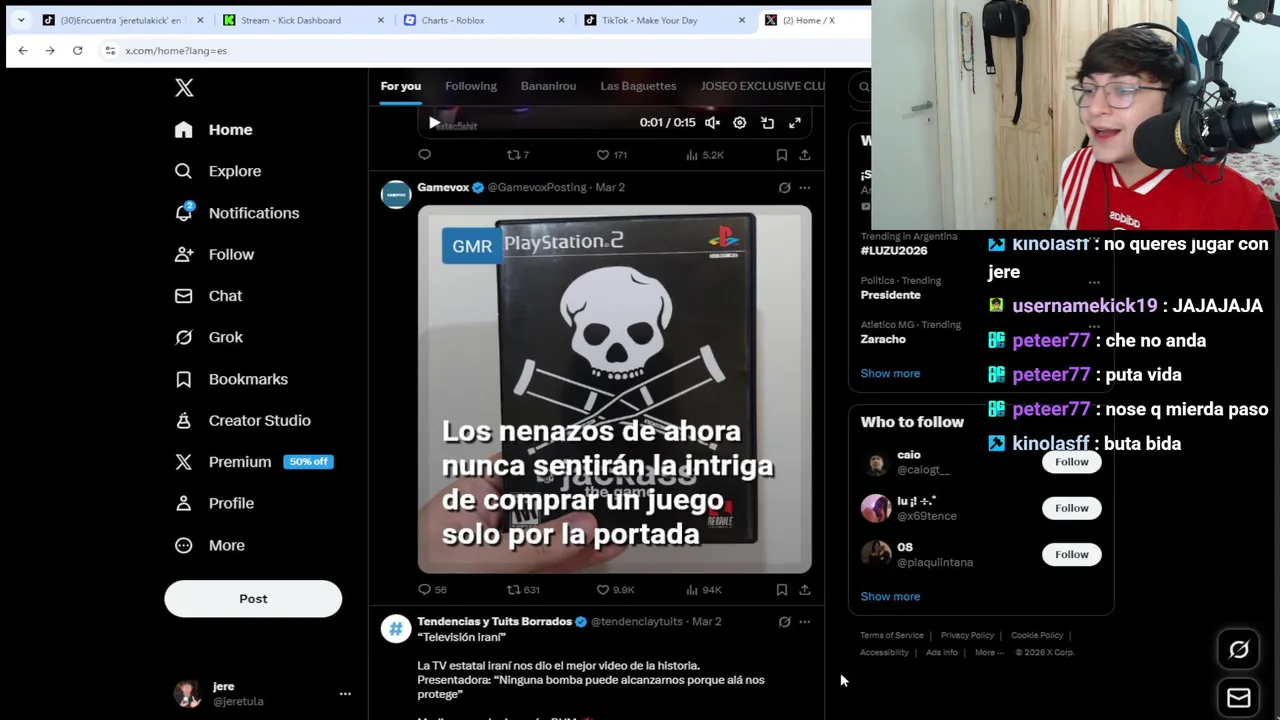The width and height of the screenshot is (1280, 720).
Task: Reply to the Gamevox post with 56 replies
Action: pyautogui.click(x=433, y=590)
